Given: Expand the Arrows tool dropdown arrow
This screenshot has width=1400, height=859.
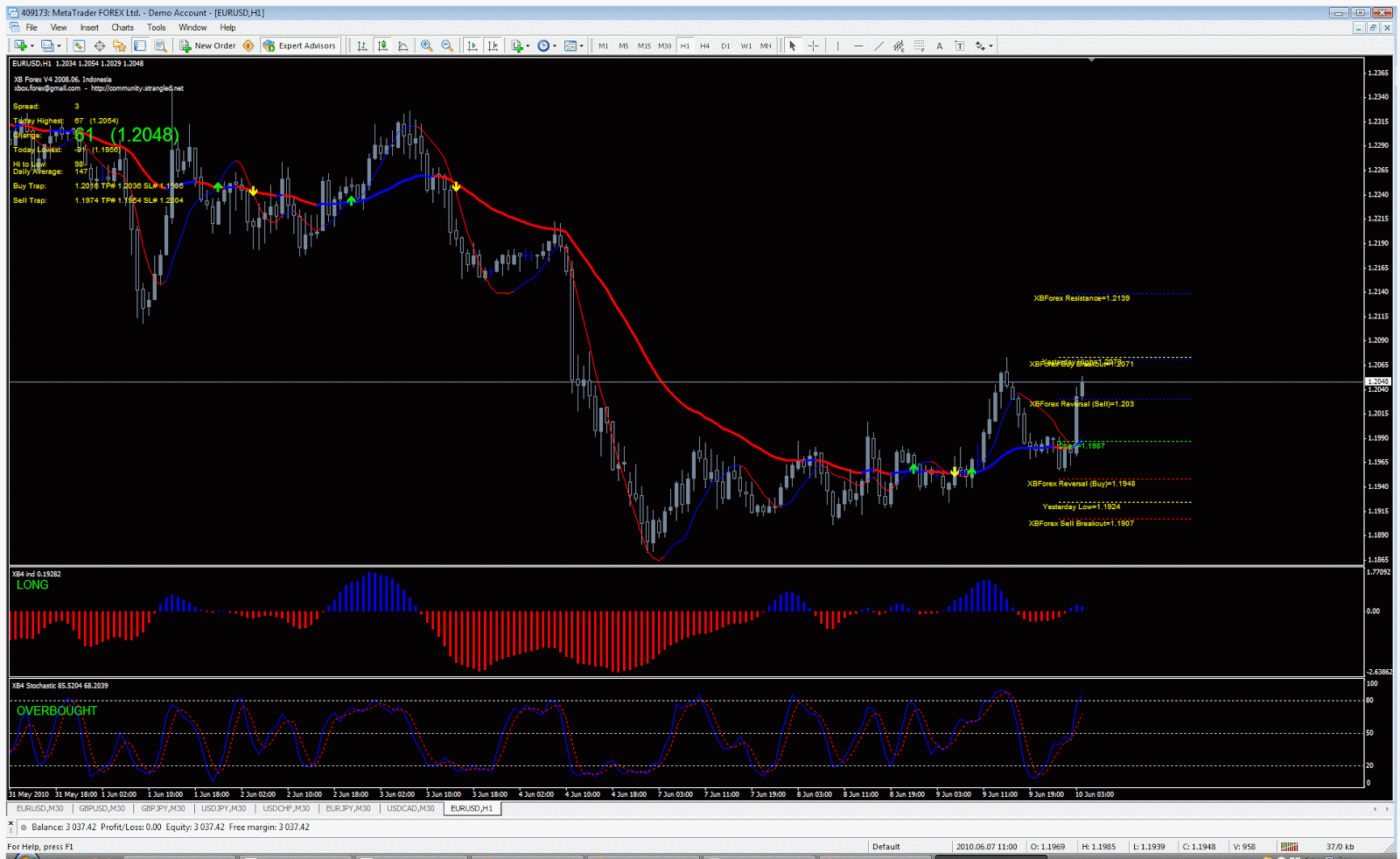Looking at the screenshot, I should (x=990, y=46).
